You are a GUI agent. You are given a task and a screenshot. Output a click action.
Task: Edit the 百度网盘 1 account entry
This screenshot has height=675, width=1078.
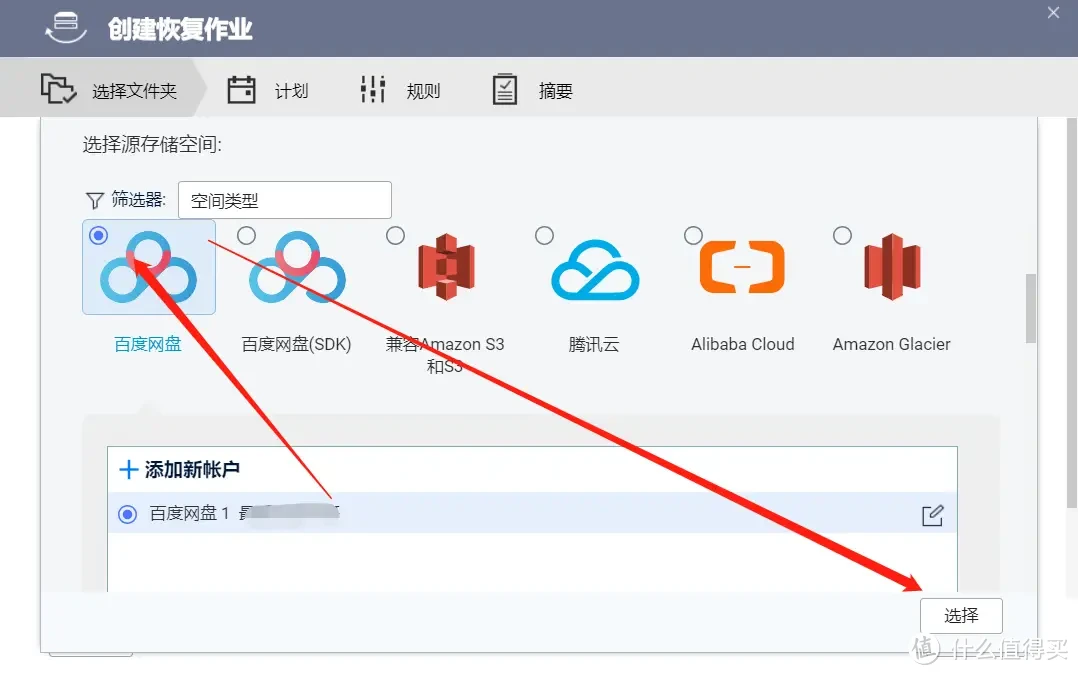[x=932, y=516]
